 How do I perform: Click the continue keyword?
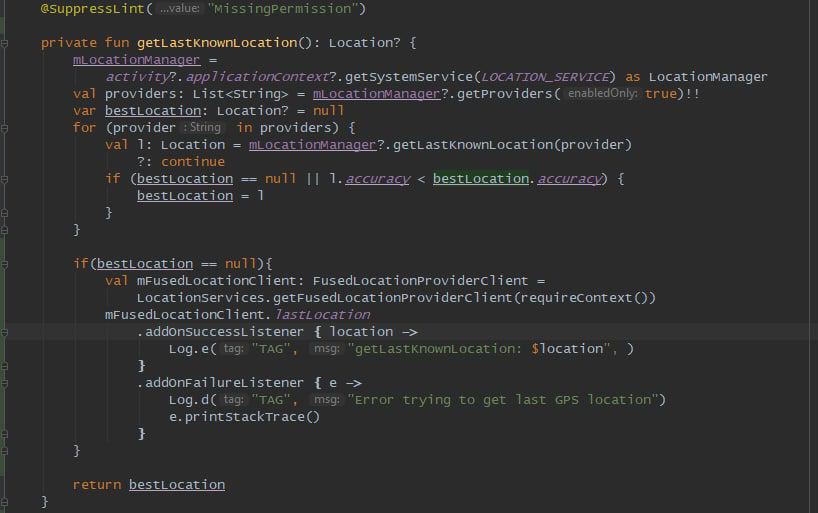click(193, 162)
